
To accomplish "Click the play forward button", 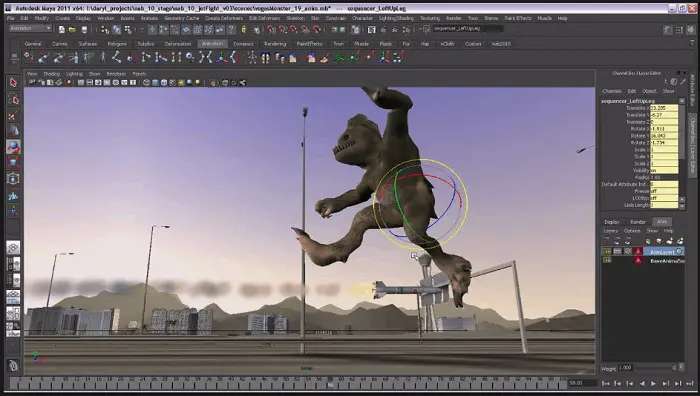I will coord(654,383).
